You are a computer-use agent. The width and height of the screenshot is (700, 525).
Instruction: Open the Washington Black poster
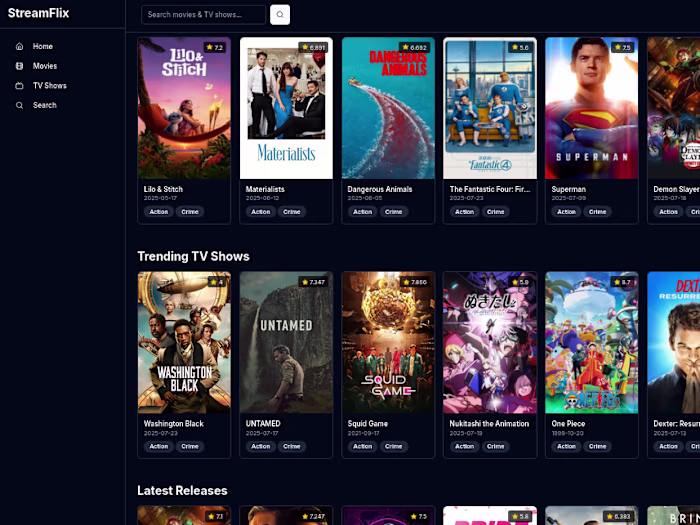[x=184, y=342]
